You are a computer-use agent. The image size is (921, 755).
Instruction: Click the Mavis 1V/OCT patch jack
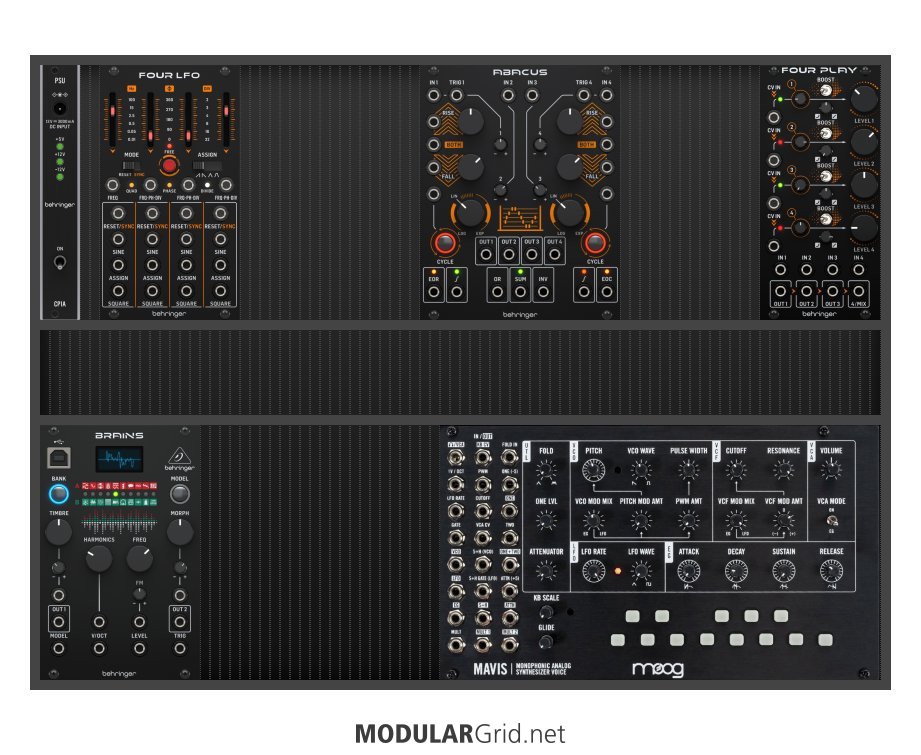[x=456, y=483]
